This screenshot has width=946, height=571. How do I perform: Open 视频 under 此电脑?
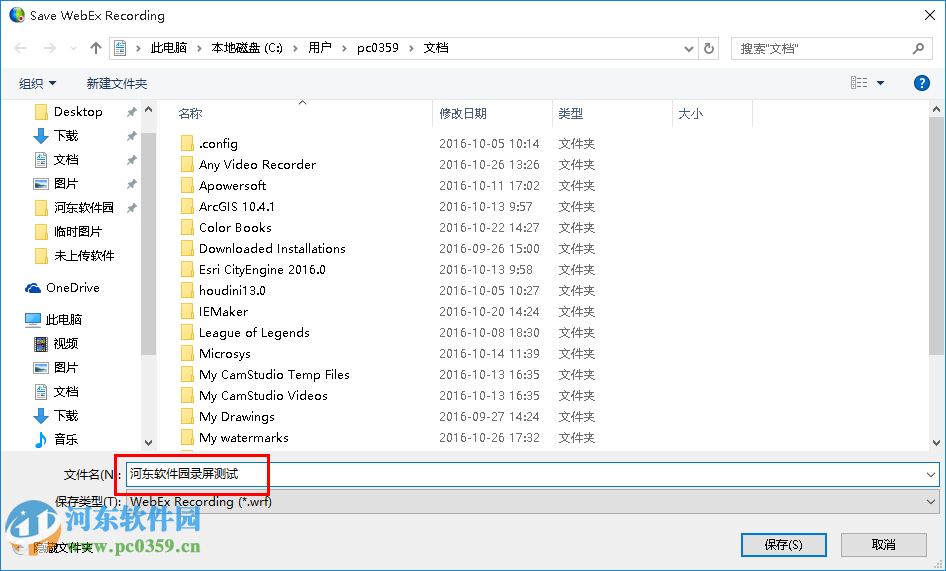click(x=66, y=343)
